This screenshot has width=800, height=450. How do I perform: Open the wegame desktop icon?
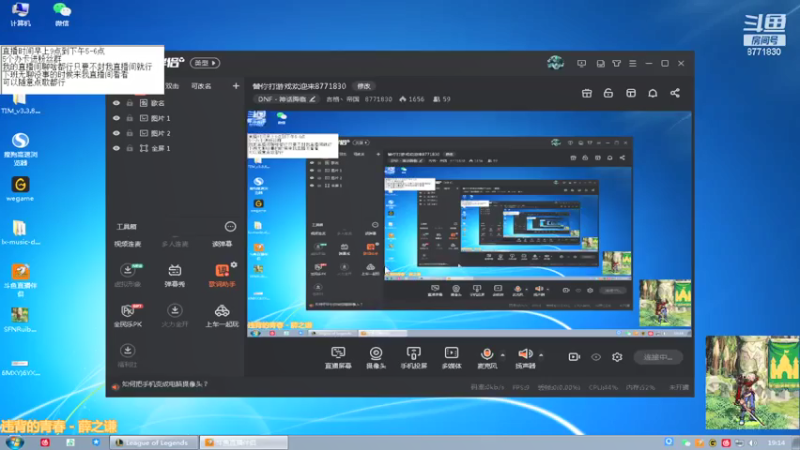[20, 188]
